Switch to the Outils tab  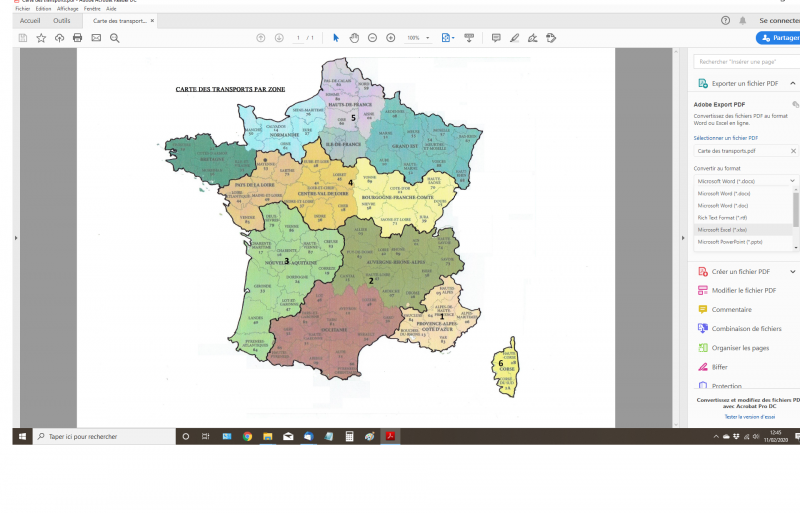62,20
